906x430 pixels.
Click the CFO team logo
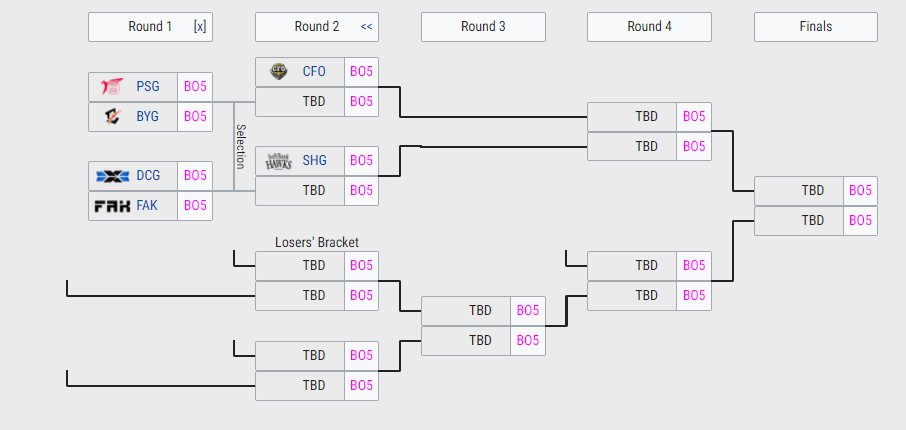coord(279,72)
